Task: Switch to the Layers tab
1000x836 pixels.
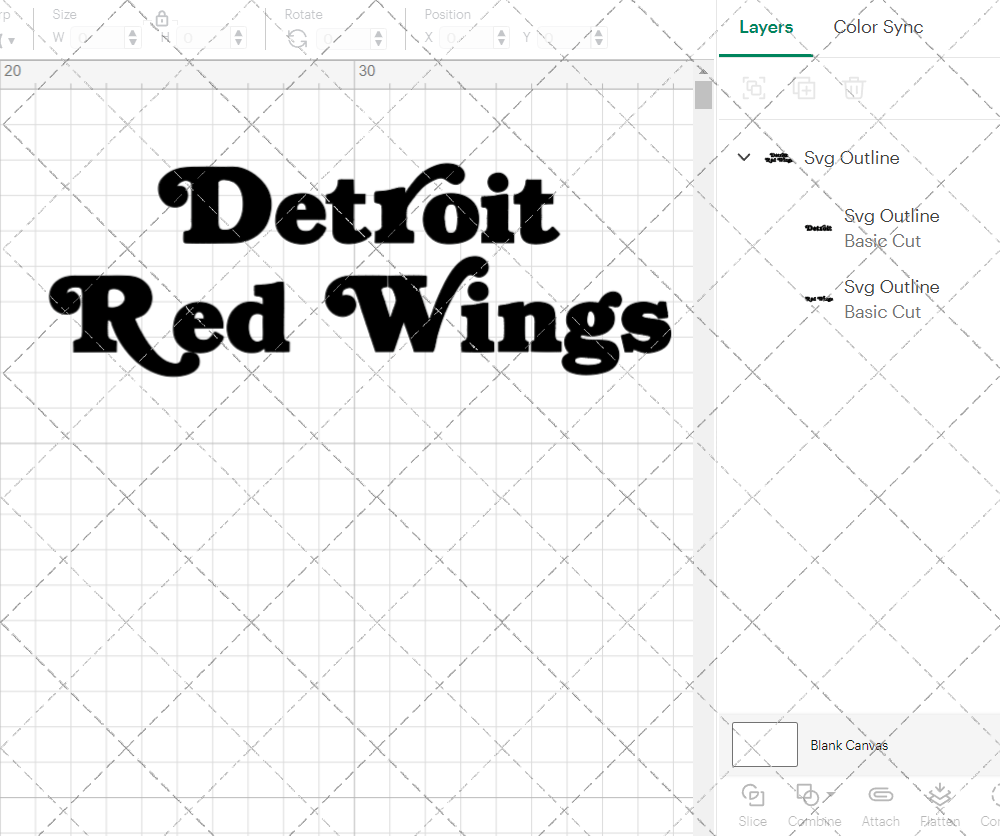Action: [765, 27]
